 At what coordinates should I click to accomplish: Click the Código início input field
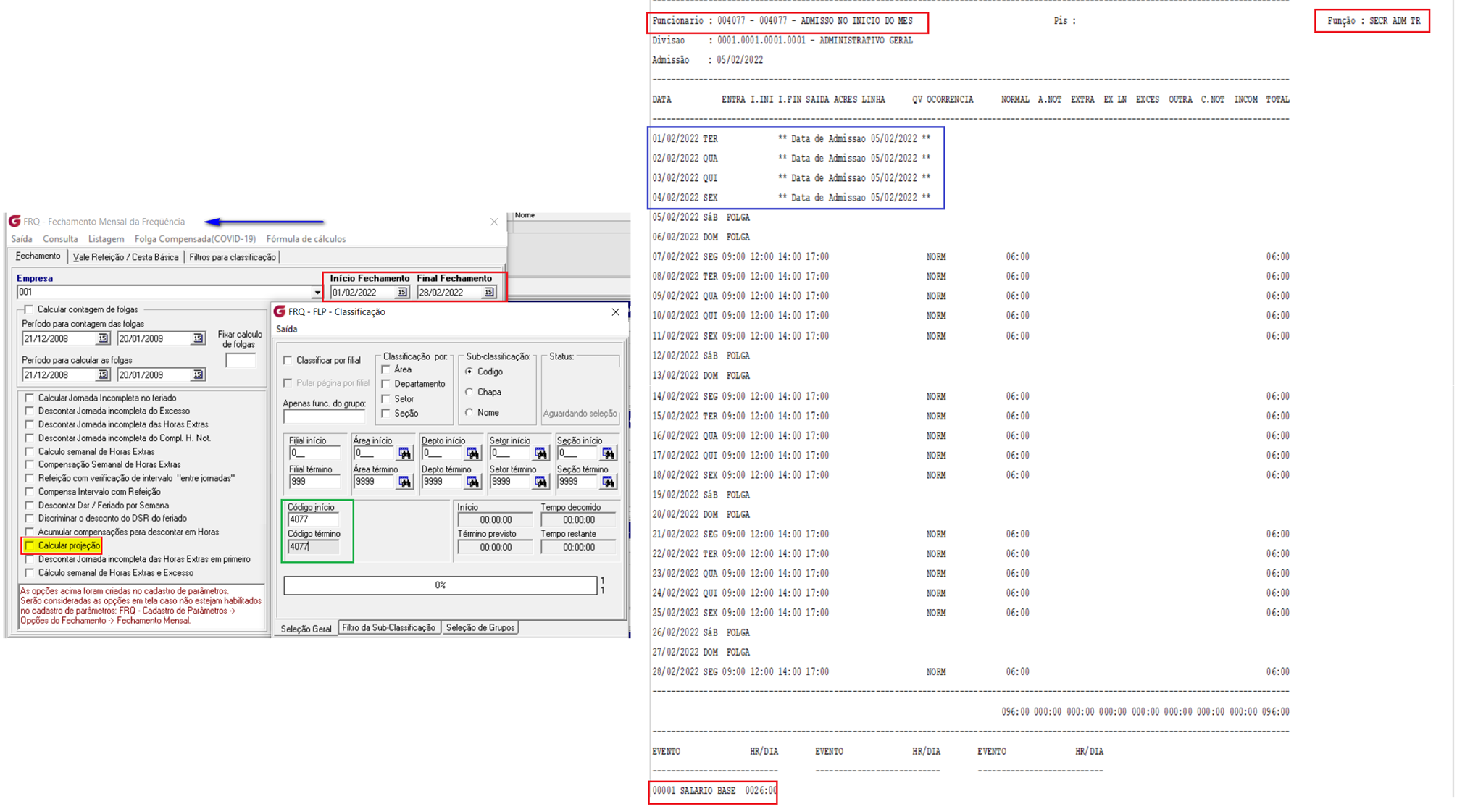[x=312, y=519]
